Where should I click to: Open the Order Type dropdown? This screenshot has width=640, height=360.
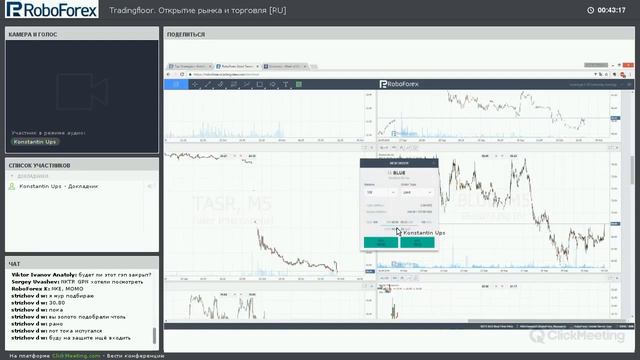[x=417, y=192]
